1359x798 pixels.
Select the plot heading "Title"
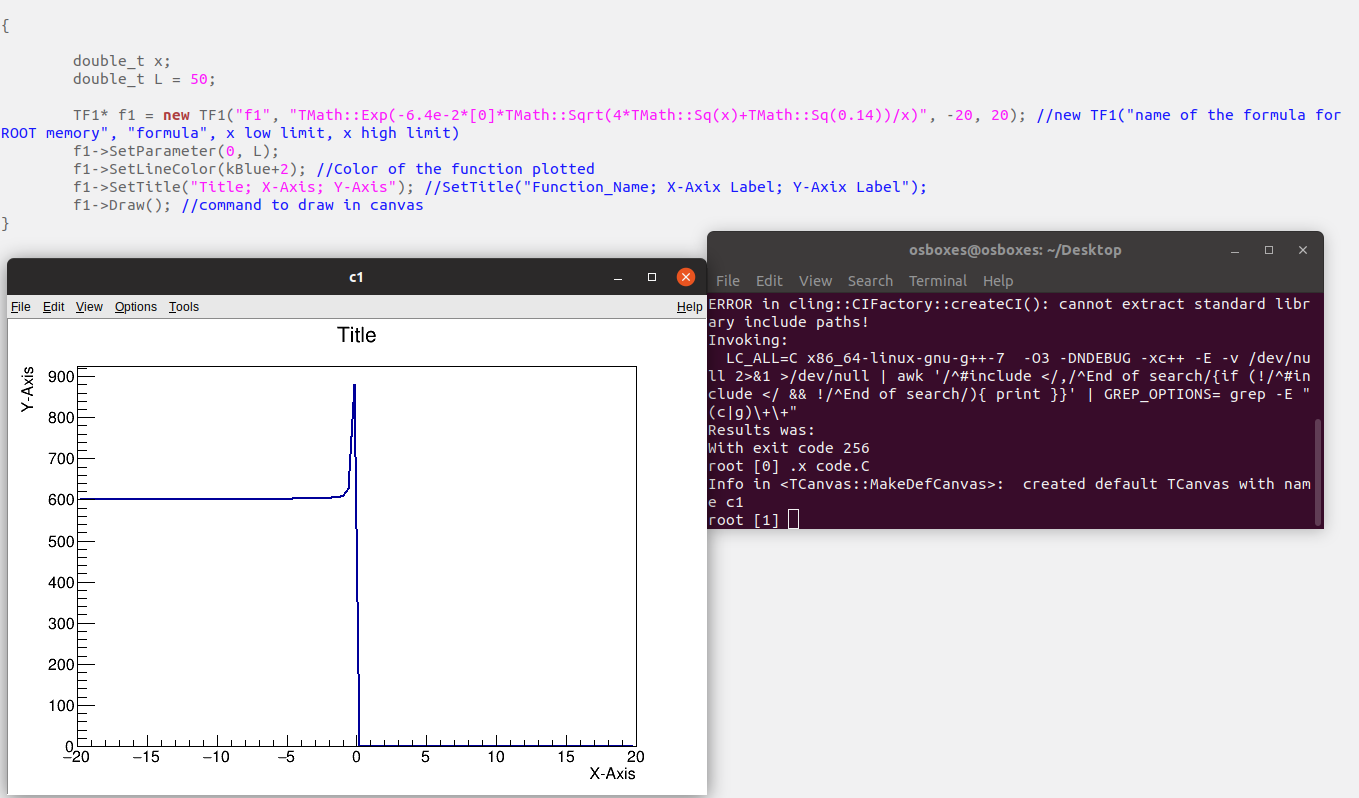[357, 335]
